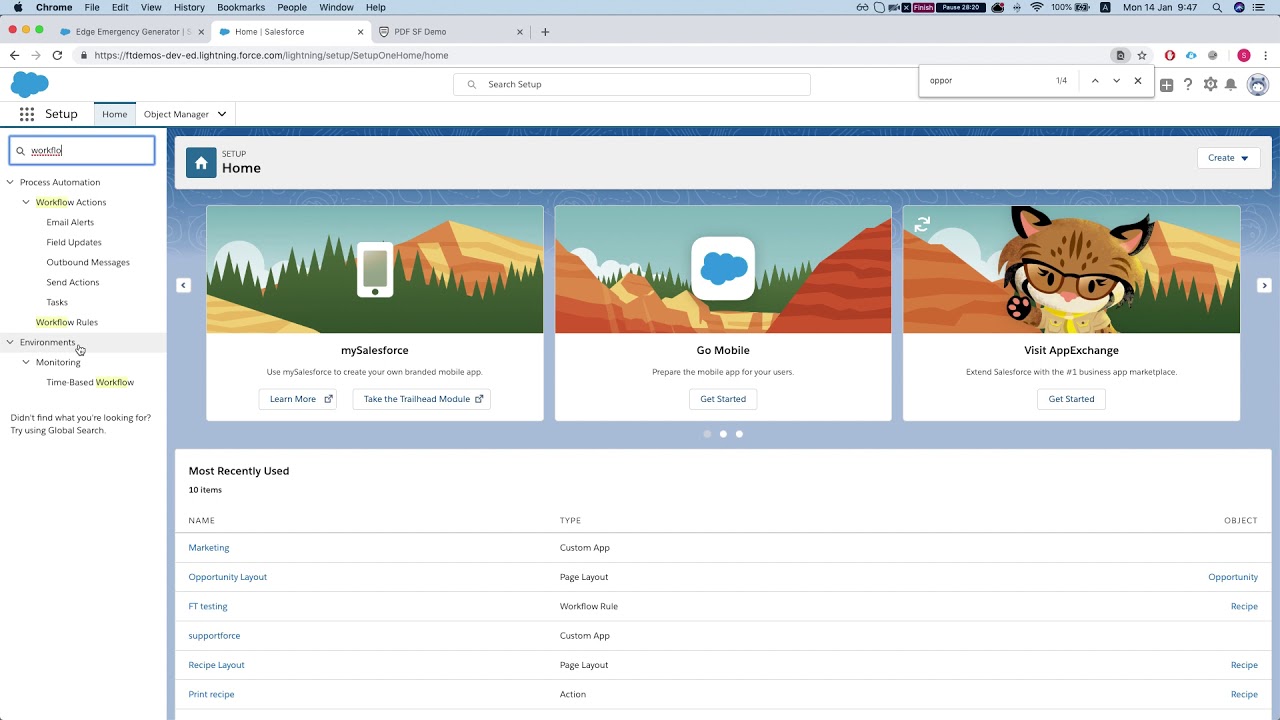The height and width of the screenshot is (720, 1280).
Task: Bookmark this page with the star icon
Action: (x=1142, y=56)
